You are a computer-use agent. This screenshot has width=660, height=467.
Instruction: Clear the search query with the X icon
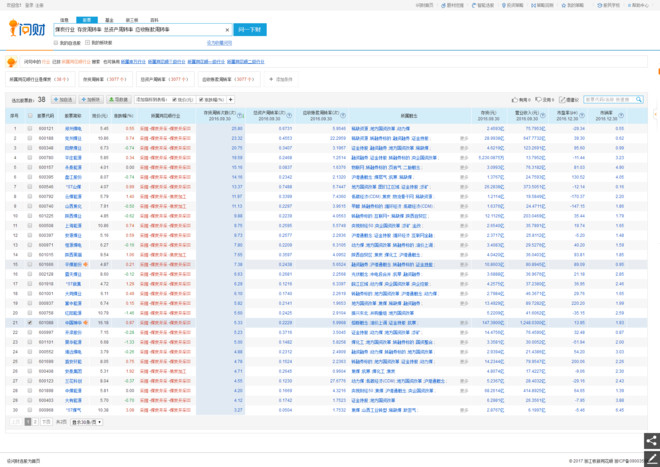(x=227, y=30)
